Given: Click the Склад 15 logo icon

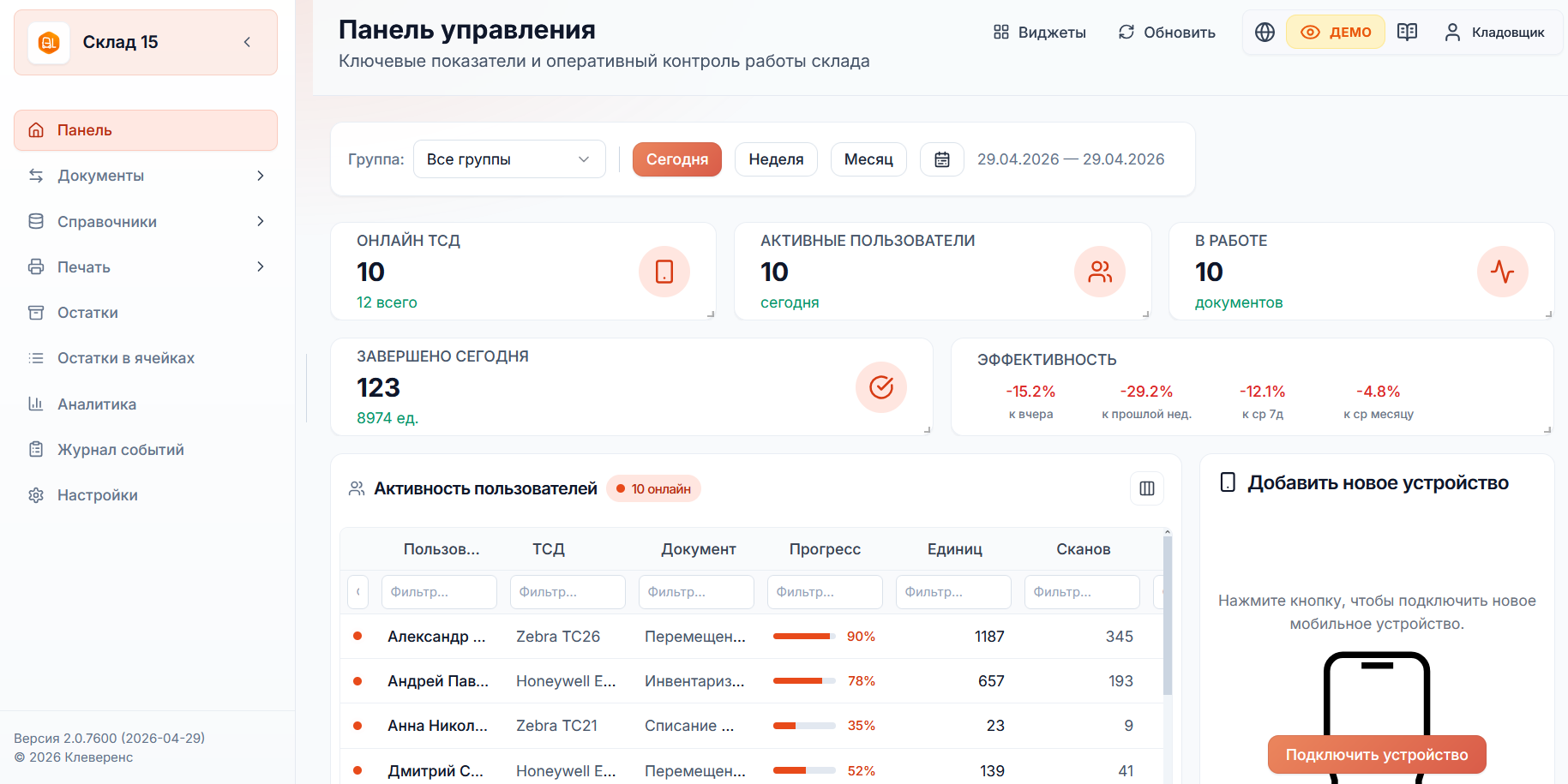Looking at the screenshot, I should click(49, 42).
